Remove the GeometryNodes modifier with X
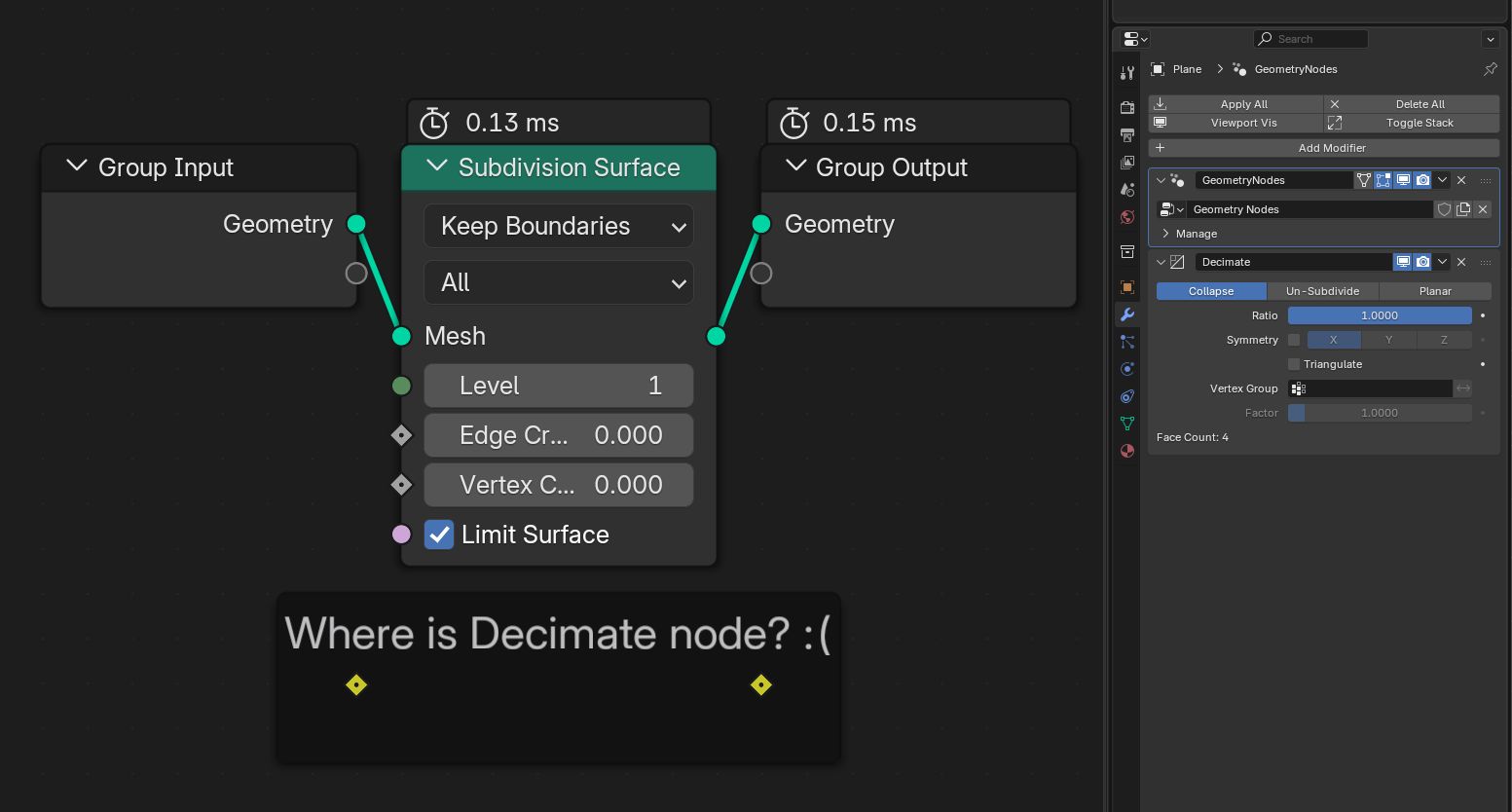Image resolution: width=1512 pixels, height=812 pixels. pyautogui.click(x=1461, y=180)
